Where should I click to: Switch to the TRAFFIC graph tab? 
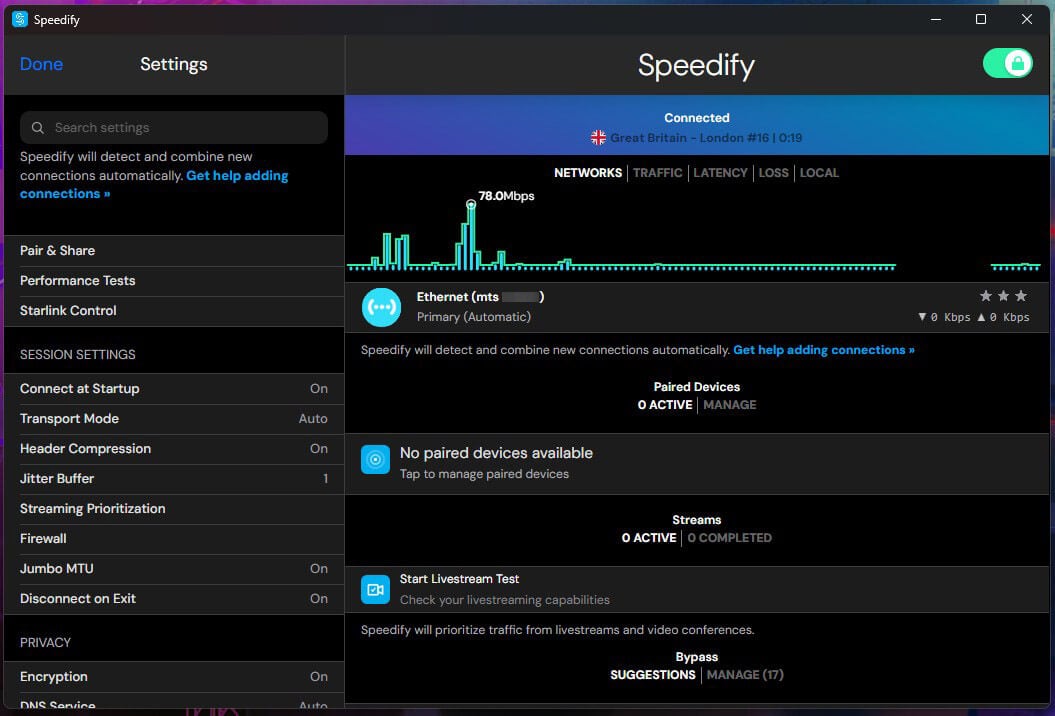[657, 173]
